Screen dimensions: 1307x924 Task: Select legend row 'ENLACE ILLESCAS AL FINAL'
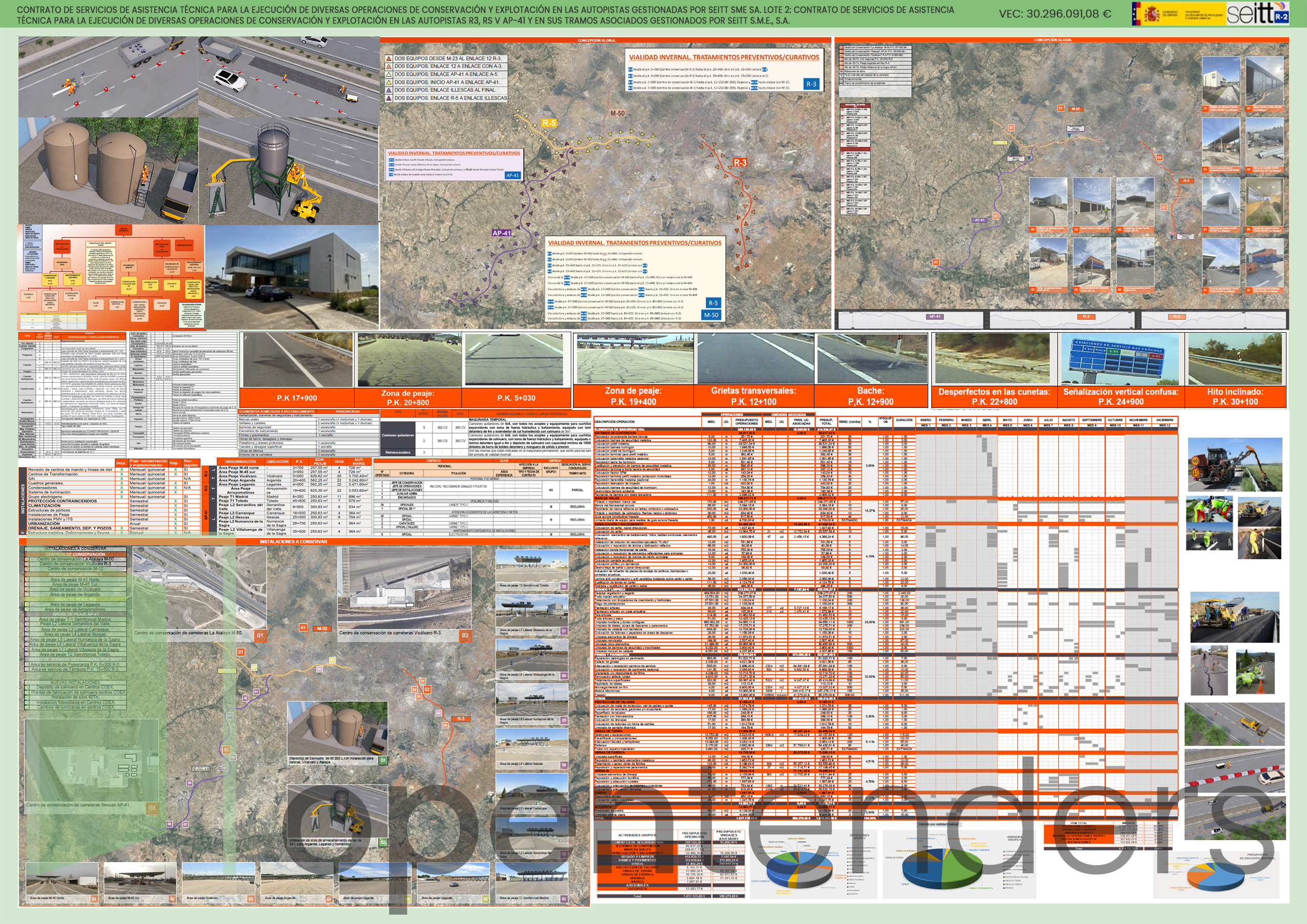point(446,90)
